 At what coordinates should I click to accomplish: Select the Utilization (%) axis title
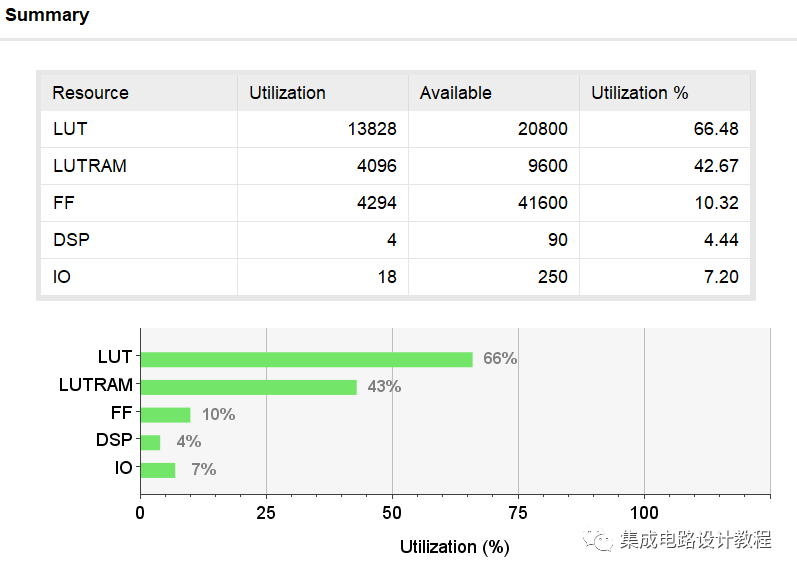[x=454, y=547]
